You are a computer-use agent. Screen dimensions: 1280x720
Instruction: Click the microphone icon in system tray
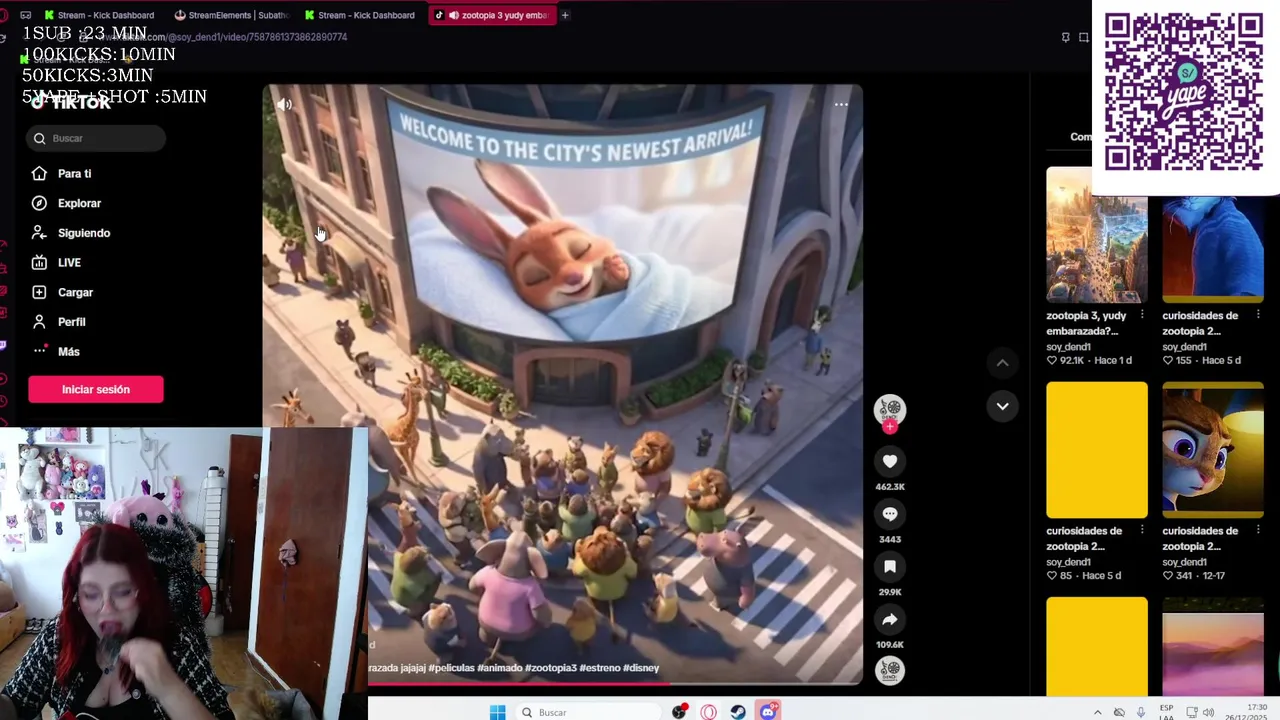1141,712
